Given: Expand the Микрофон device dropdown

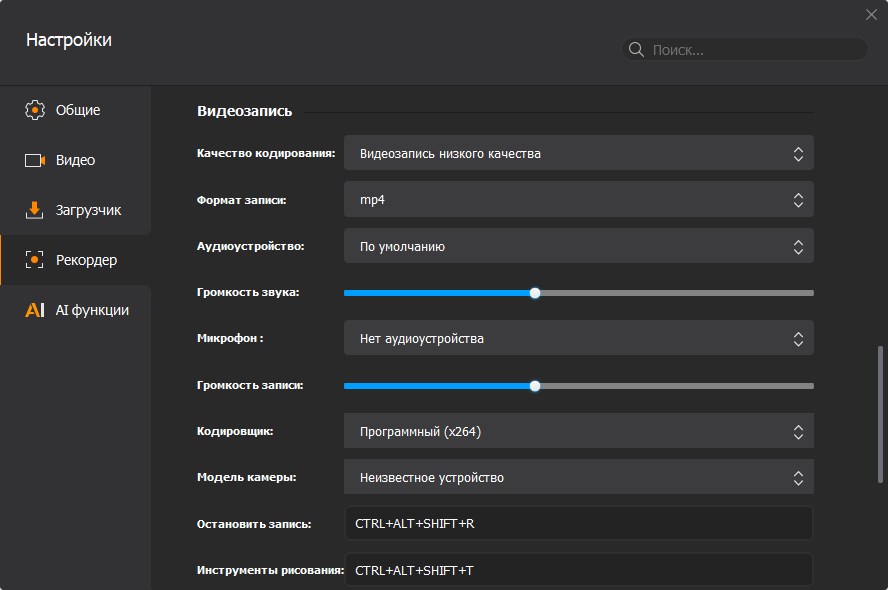Looking at the screenshot, I should (x=578, y=338).
